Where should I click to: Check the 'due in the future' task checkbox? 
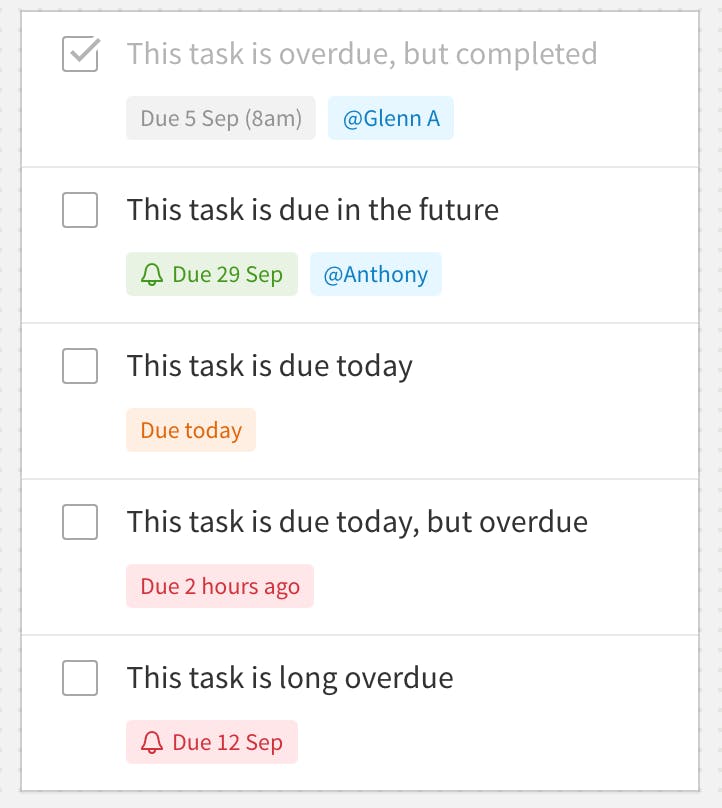80,210
